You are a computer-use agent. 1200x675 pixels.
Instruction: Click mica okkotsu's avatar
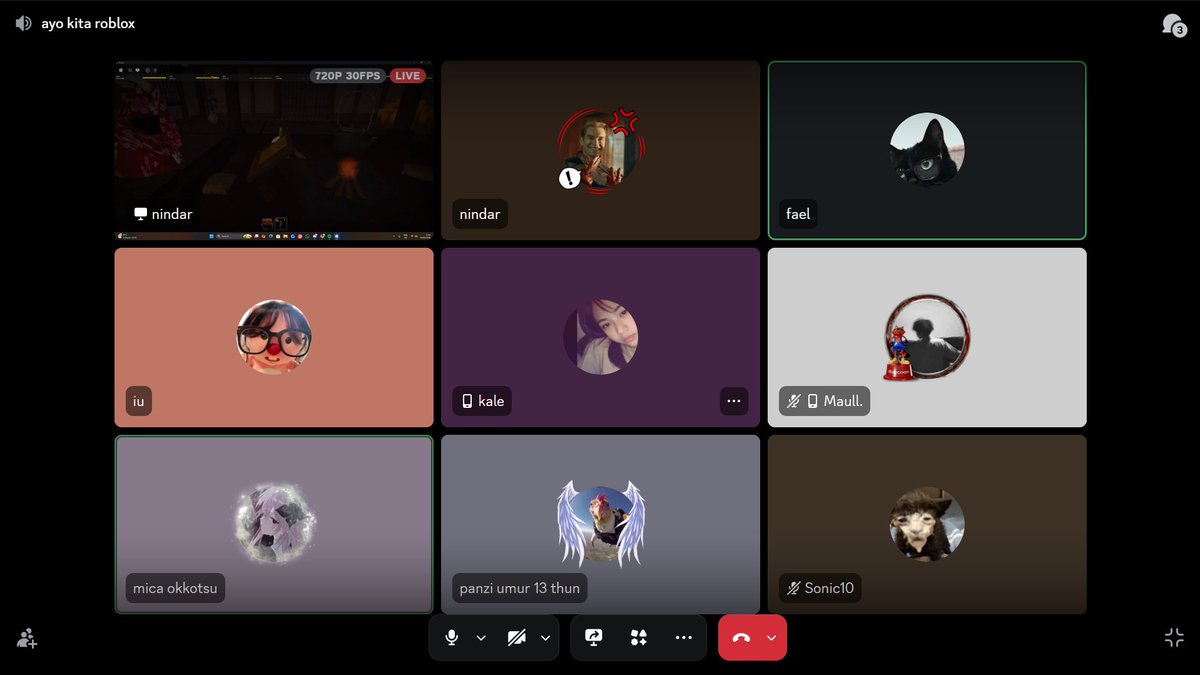274,524
